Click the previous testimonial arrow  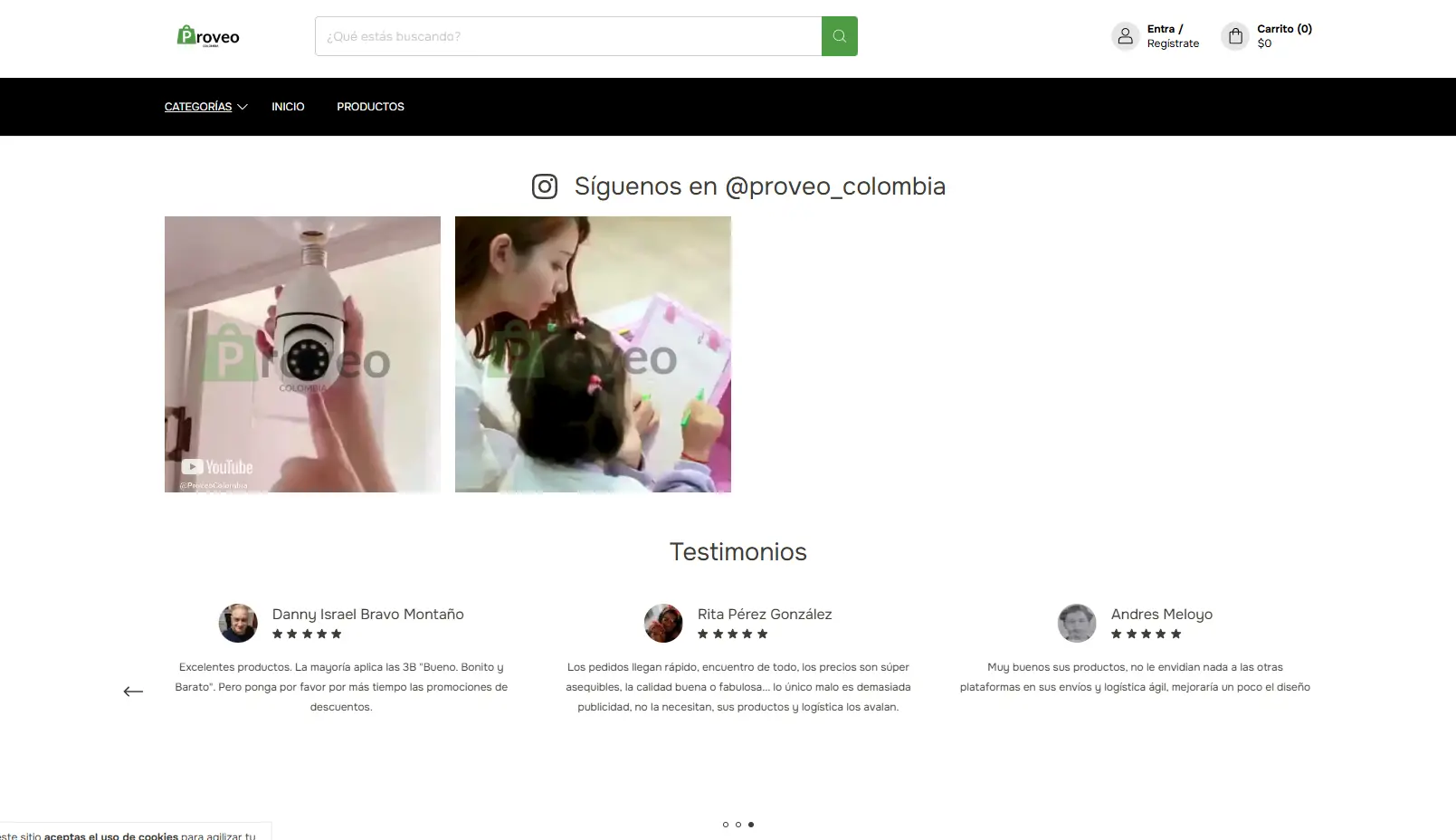pos(133,692)
